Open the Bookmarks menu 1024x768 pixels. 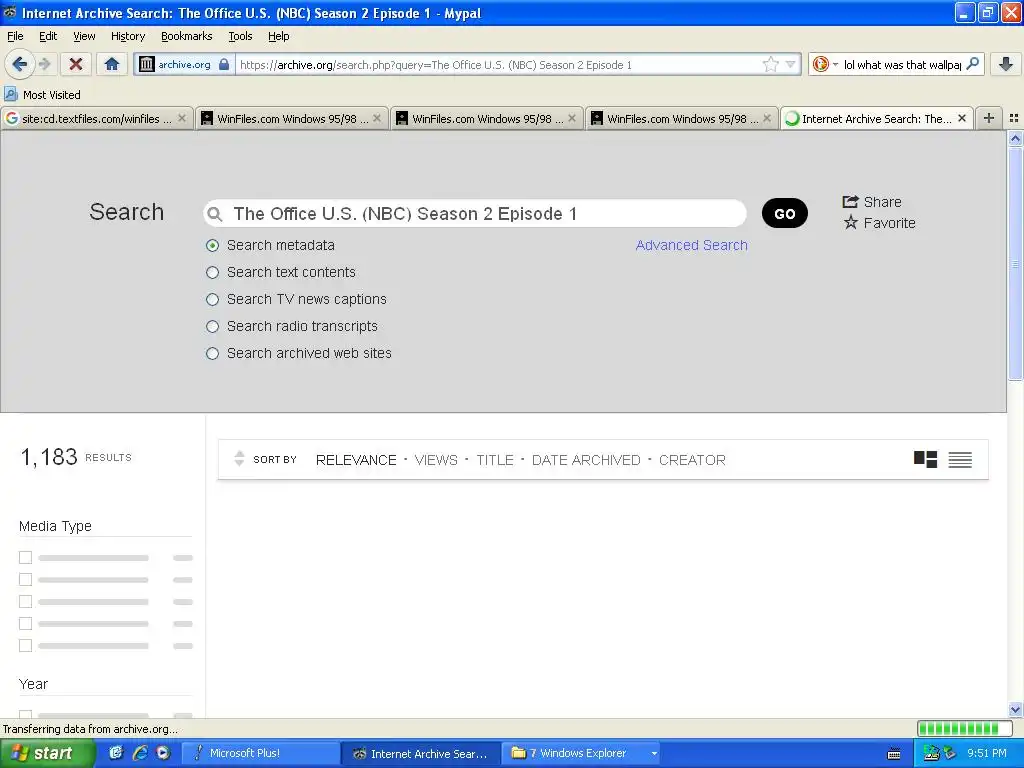[x=187, y=36]
